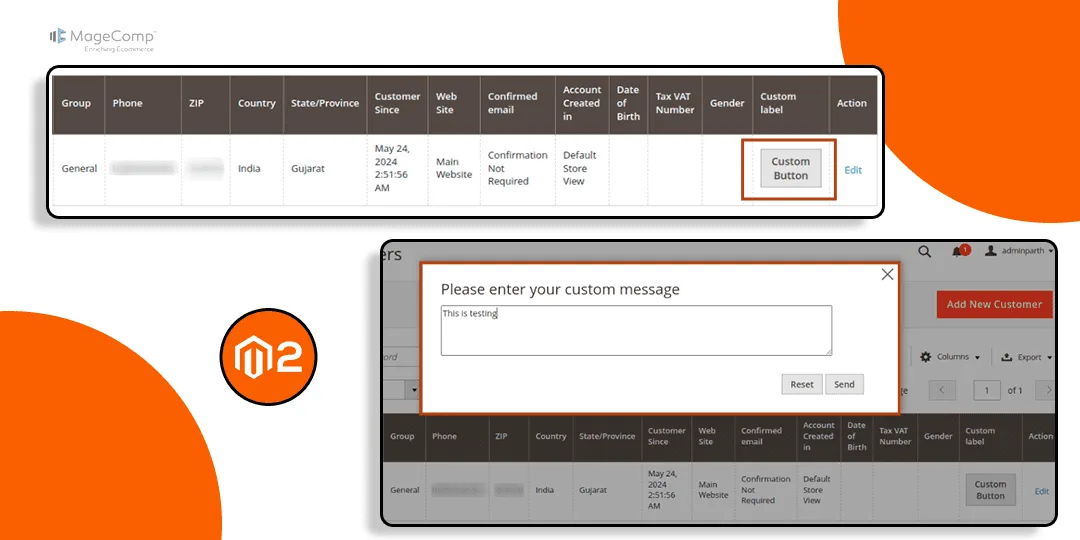Click the Magento 2 logo badge

(x=269, y=356)
